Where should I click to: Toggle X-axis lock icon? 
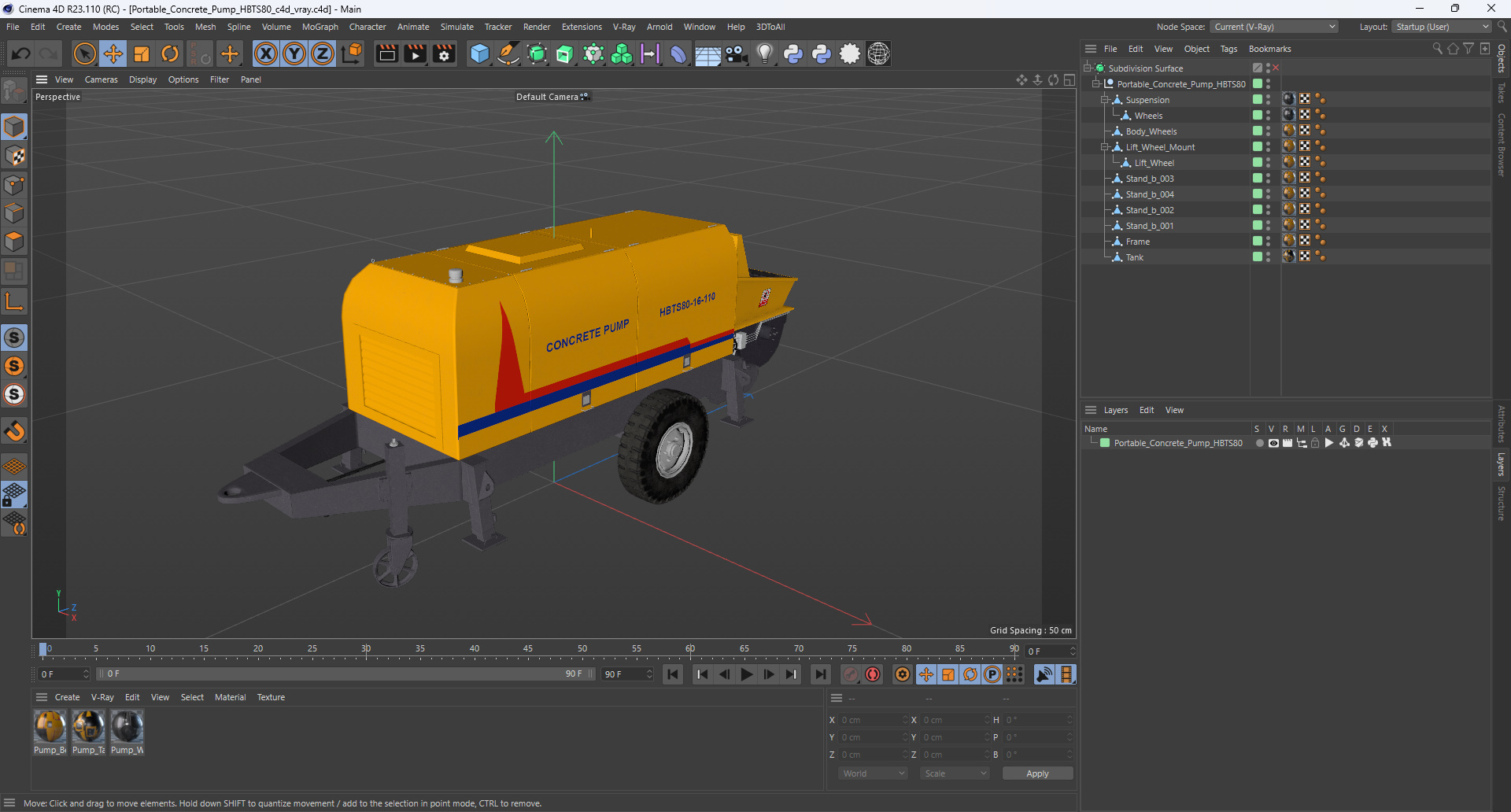tap(266, 54)
